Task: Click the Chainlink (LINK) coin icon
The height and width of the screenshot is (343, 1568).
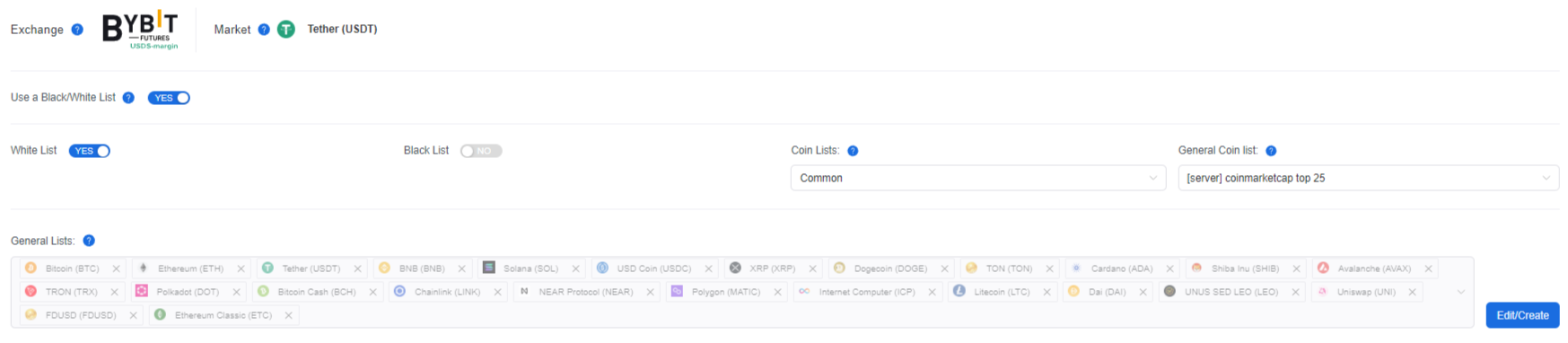Action: pyautogui.click(x=399, y=291)
